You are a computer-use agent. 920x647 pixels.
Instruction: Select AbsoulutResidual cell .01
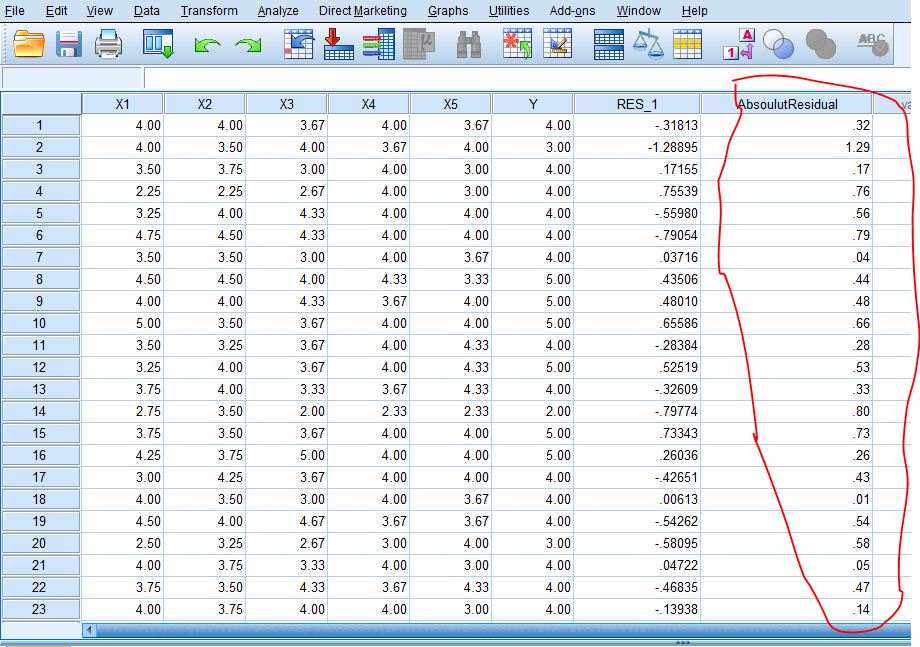[x=787, y=499]
